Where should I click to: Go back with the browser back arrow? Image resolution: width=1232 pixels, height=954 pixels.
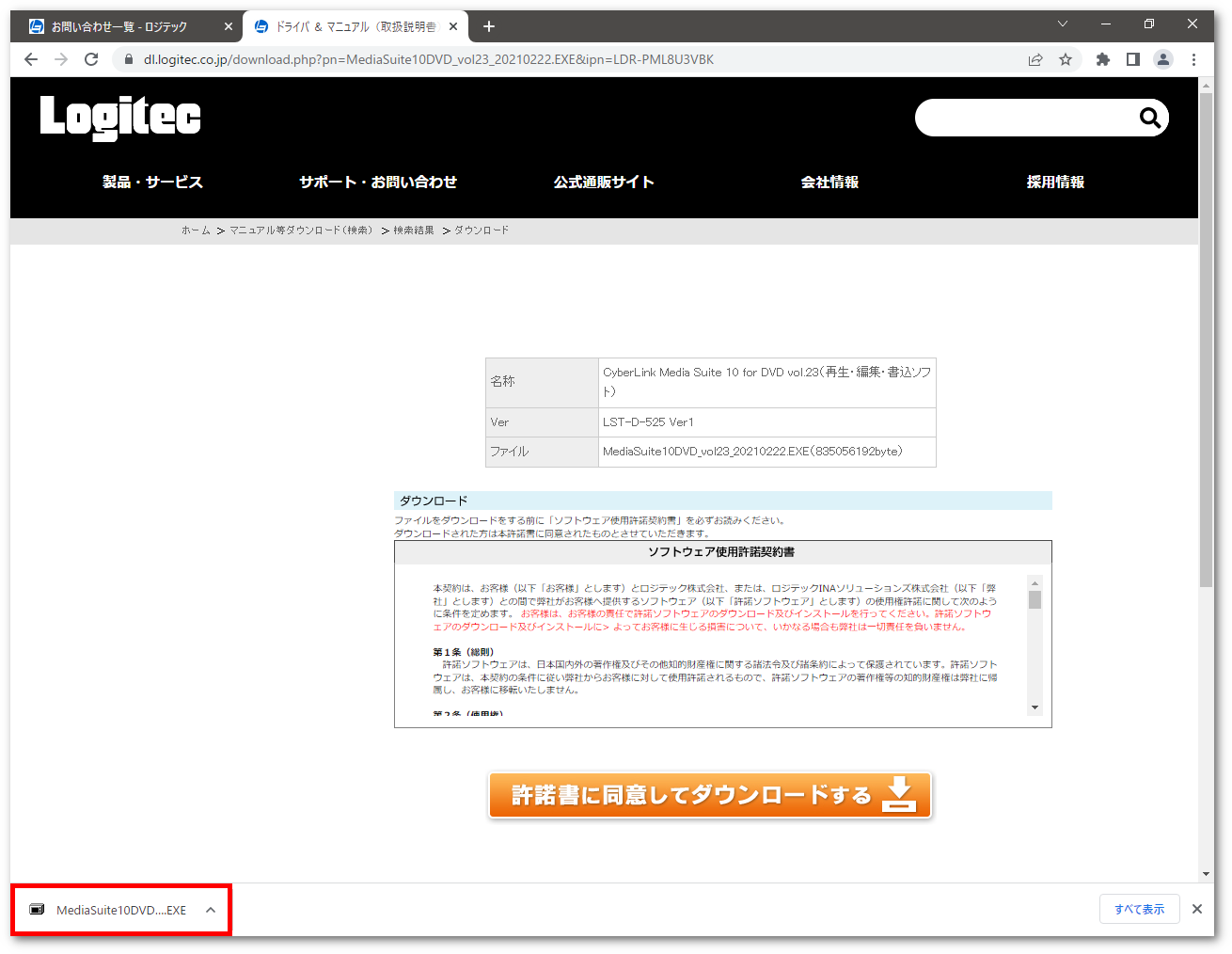[x=31, y=59]
